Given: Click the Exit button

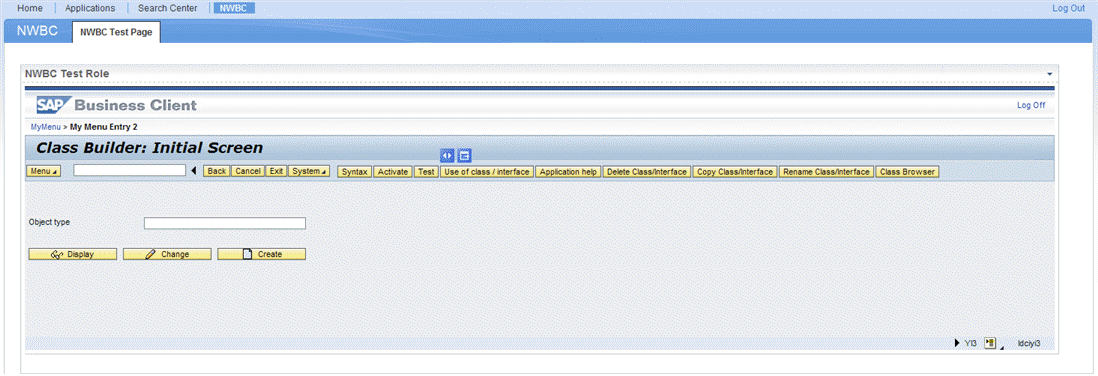Looking at the screenshot, I should [x=276, y=172].
